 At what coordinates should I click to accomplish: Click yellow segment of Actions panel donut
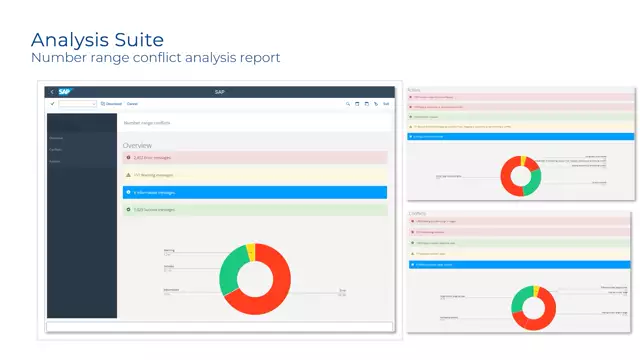click(523, 160)
